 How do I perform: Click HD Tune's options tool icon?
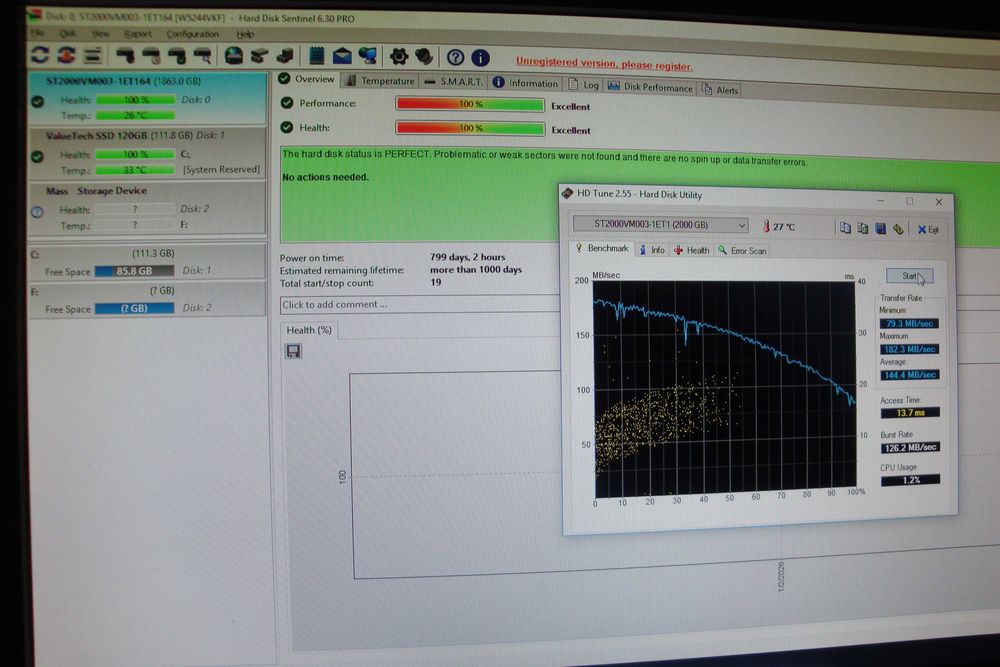coord(898,229)
